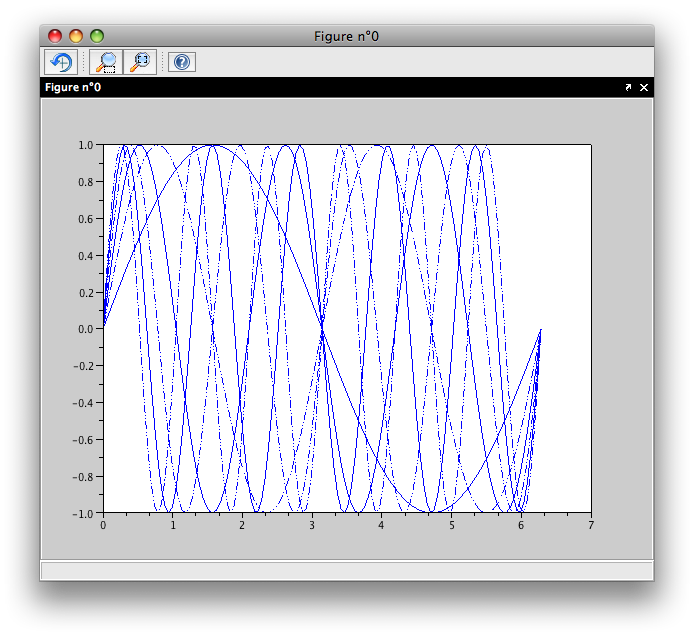Screen dimensions: 694x636
Task: Click the x-axis tick label 7
Action: pos(591,525)
